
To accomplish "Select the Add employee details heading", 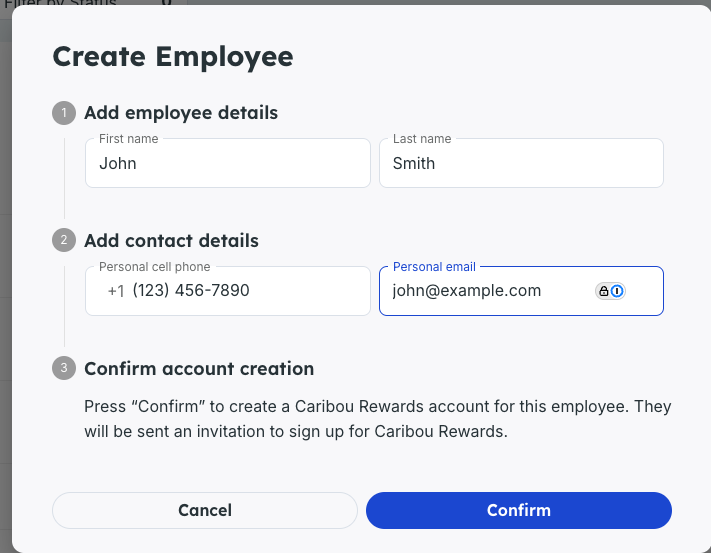I will 181,113.
